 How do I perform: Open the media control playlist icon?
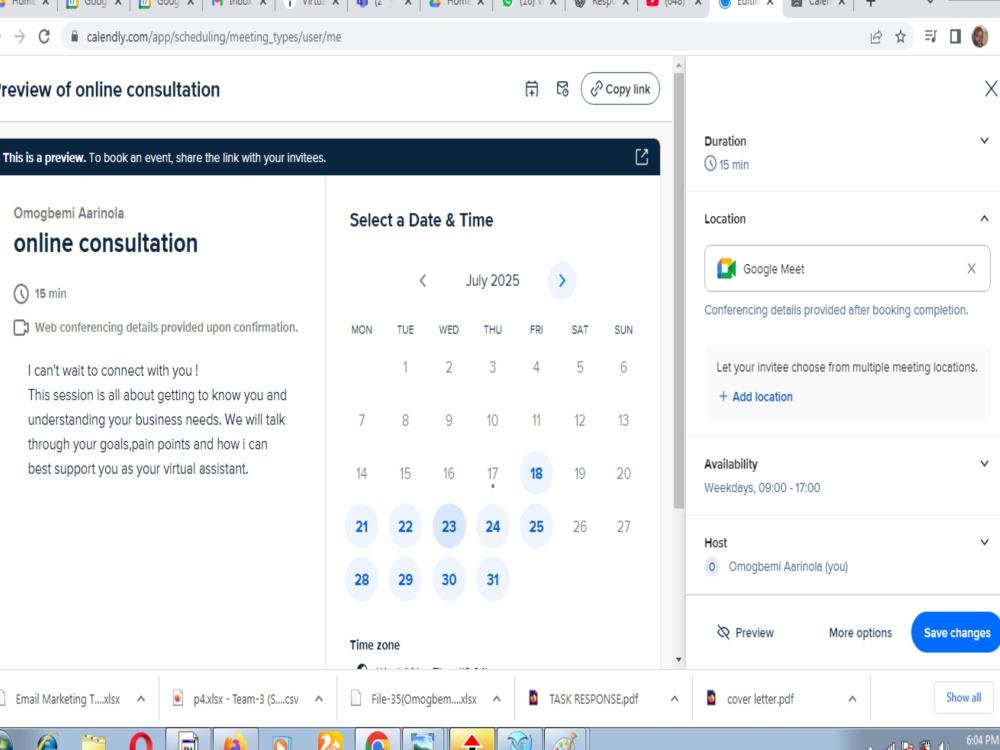[930, 37]
